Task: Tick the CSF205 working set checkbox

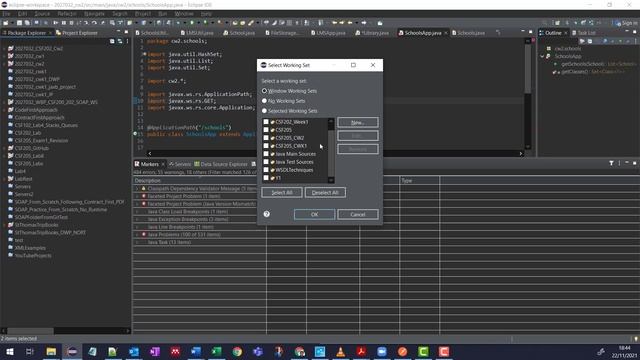Action: pyautogui.click(x=266, y=130)
